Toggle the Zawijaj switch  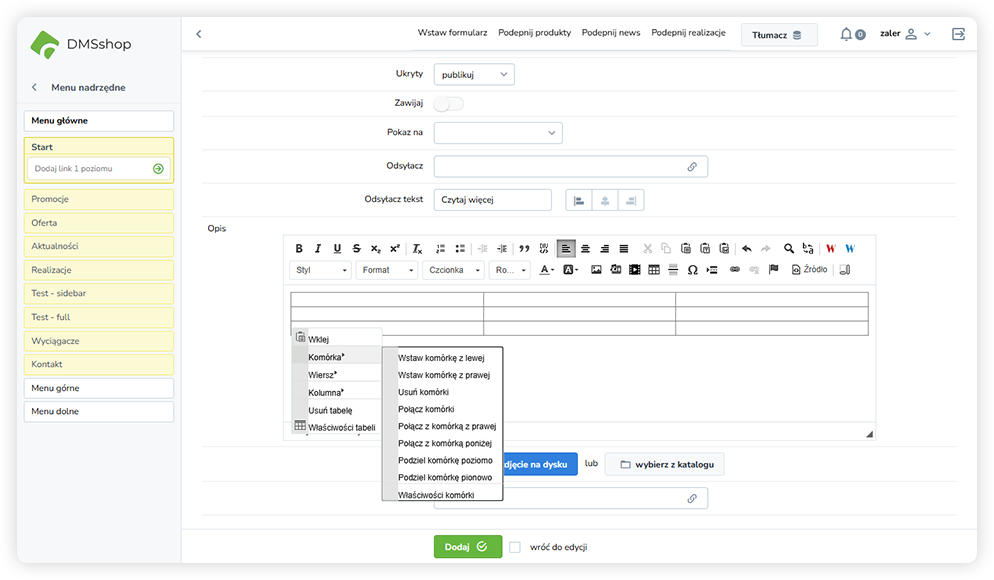[x=449, y=103]
